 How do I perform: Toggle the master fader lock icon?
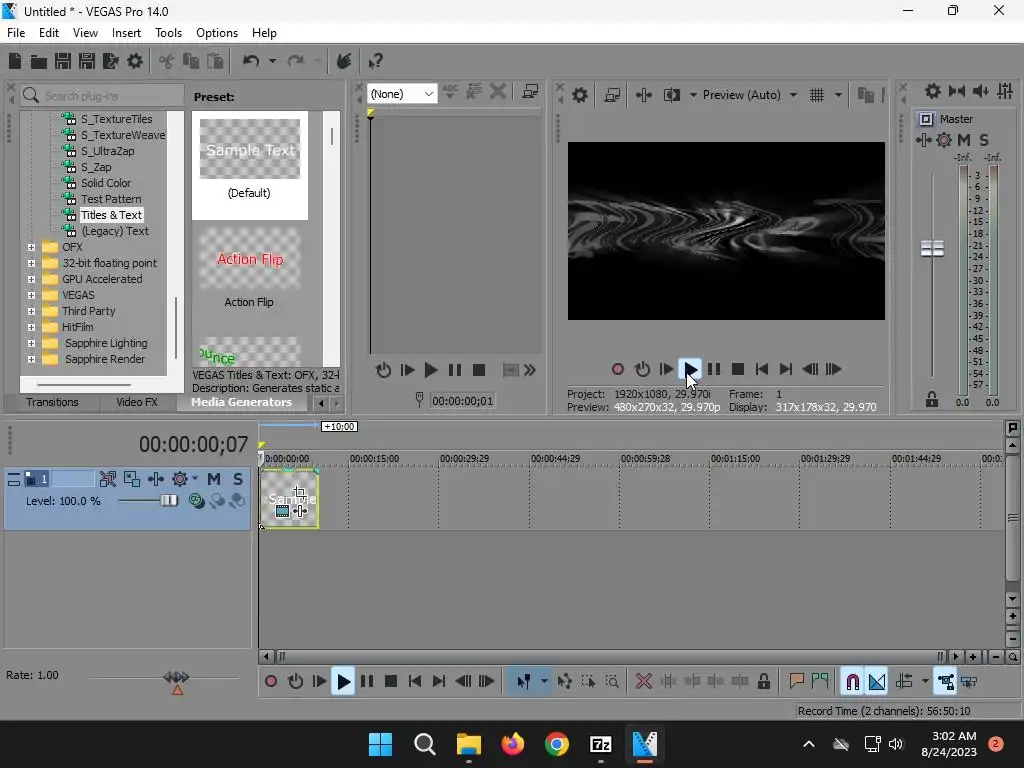pos(932,399)
